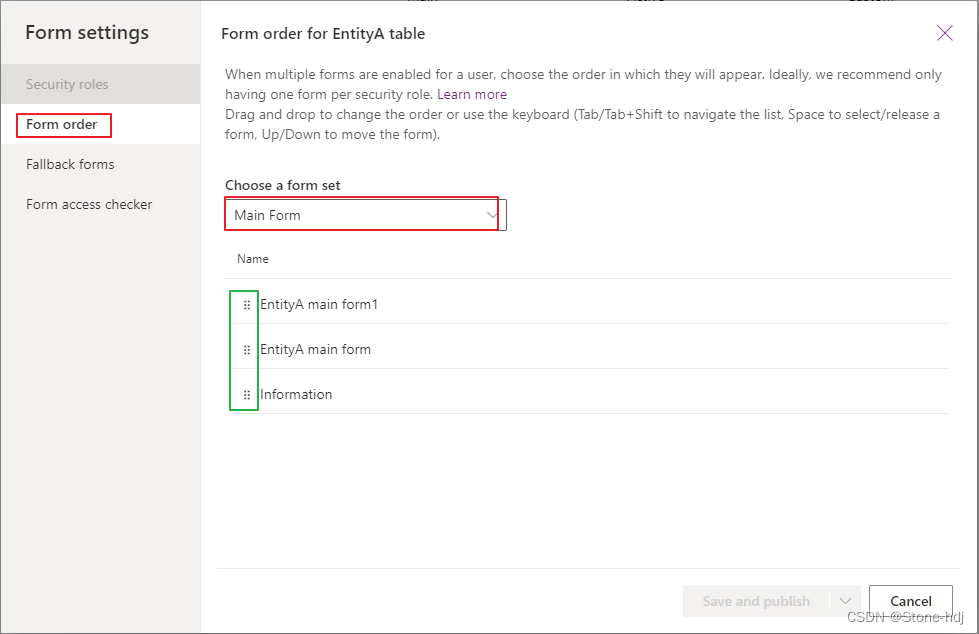Open form set options showing Main Form
The height and width of the screenshot is (634, 979).
[362, 214]
